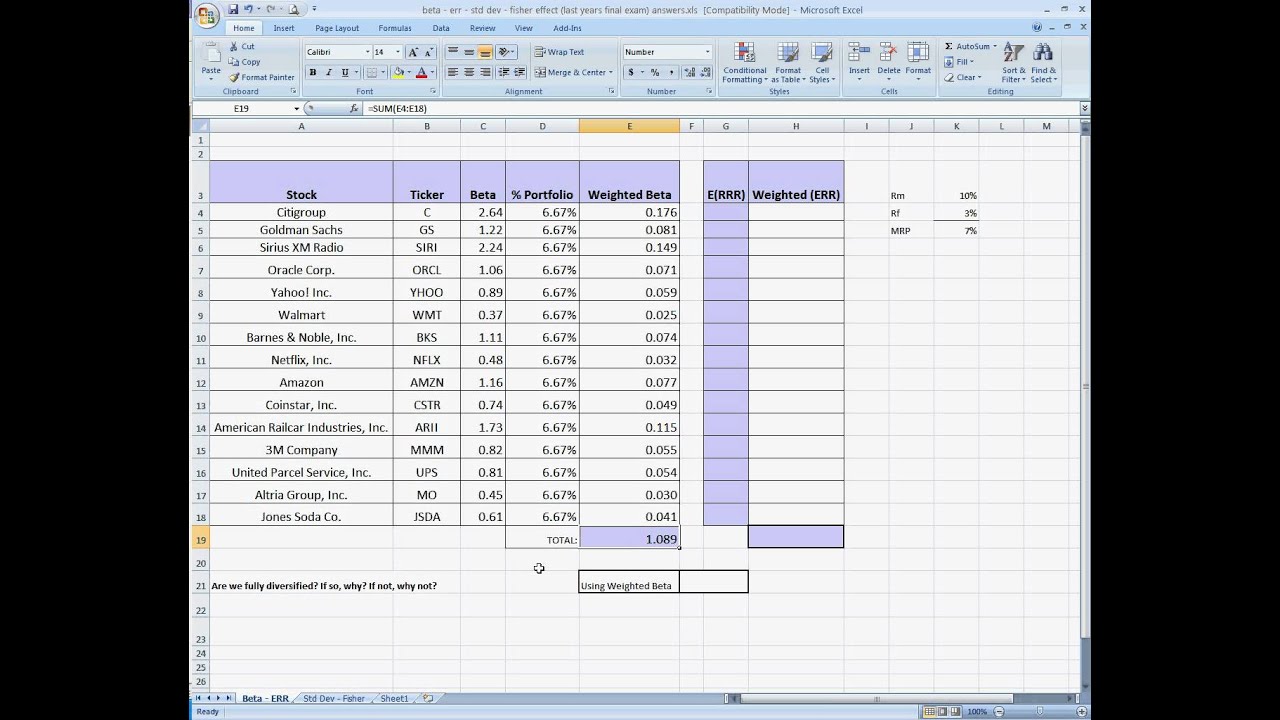Image resolution: width=1280 pixels, height=720 pixels.
Task: Select column E header
Action: point(629,126)
